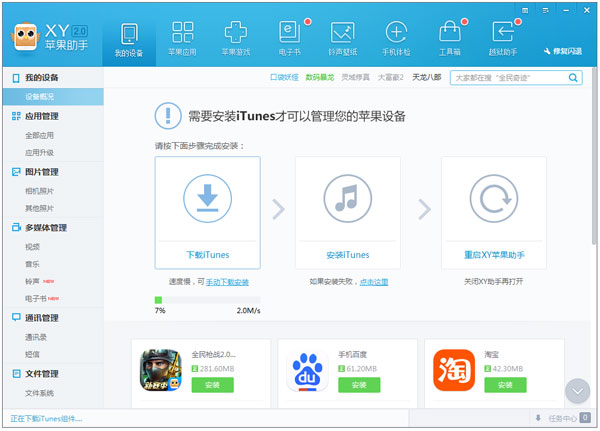Open 音乐 in sidebar
The width and height of the screenshot is (600, 431).
coord(33,264)
